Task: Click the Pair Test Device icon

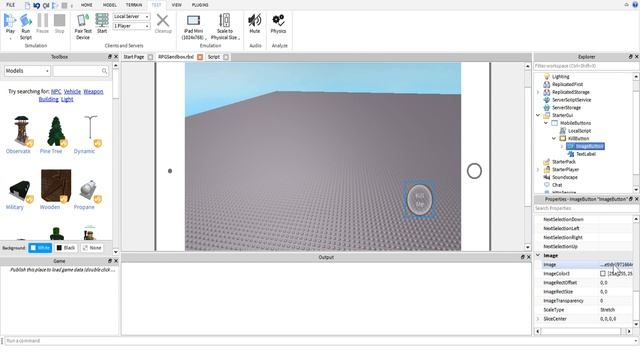Action: 82,20
